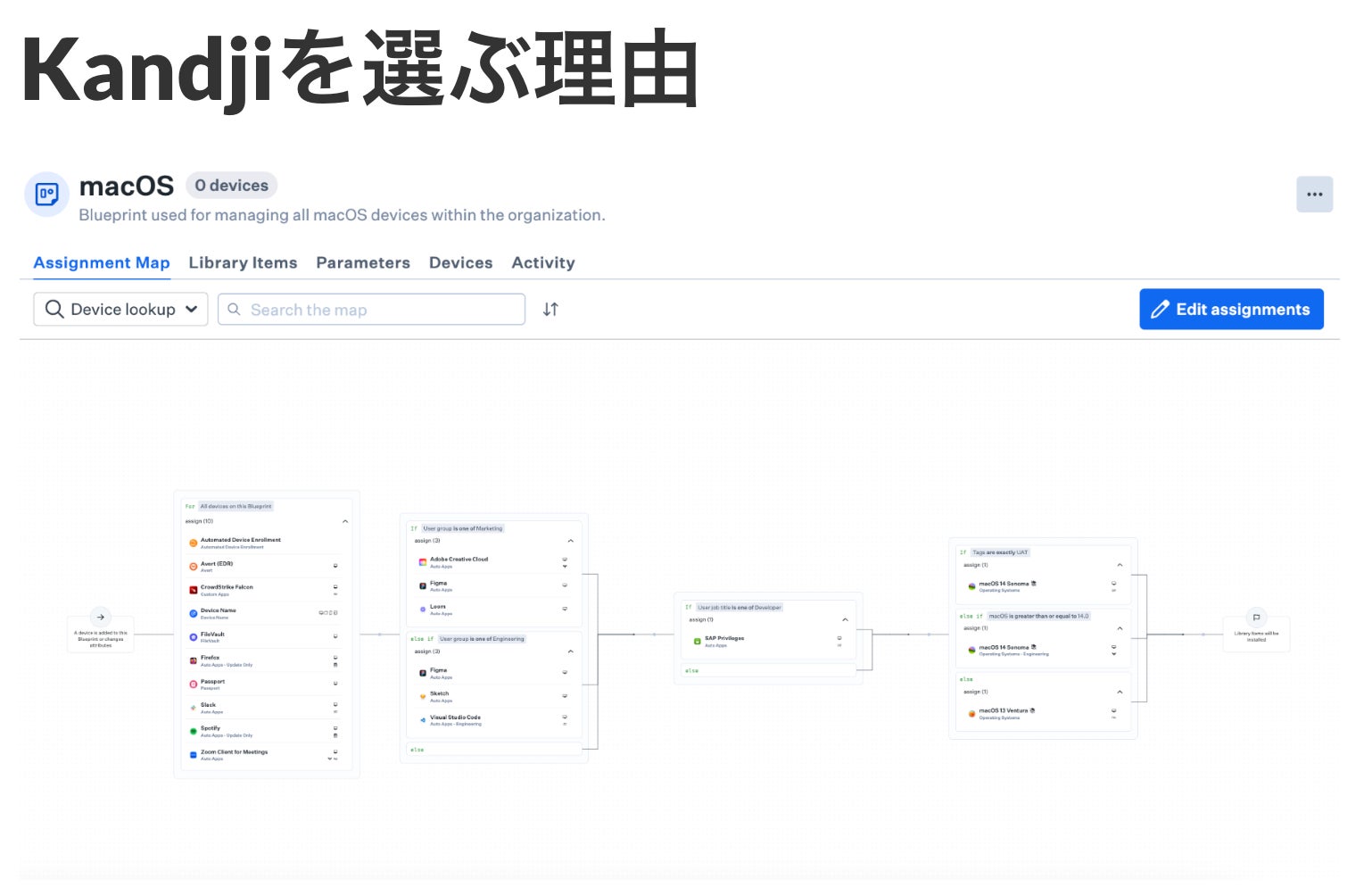Click the macOS 14 Sonoma icon under the UAT tag
This screenshot has width=1372, height=896.
click(972, 586)
